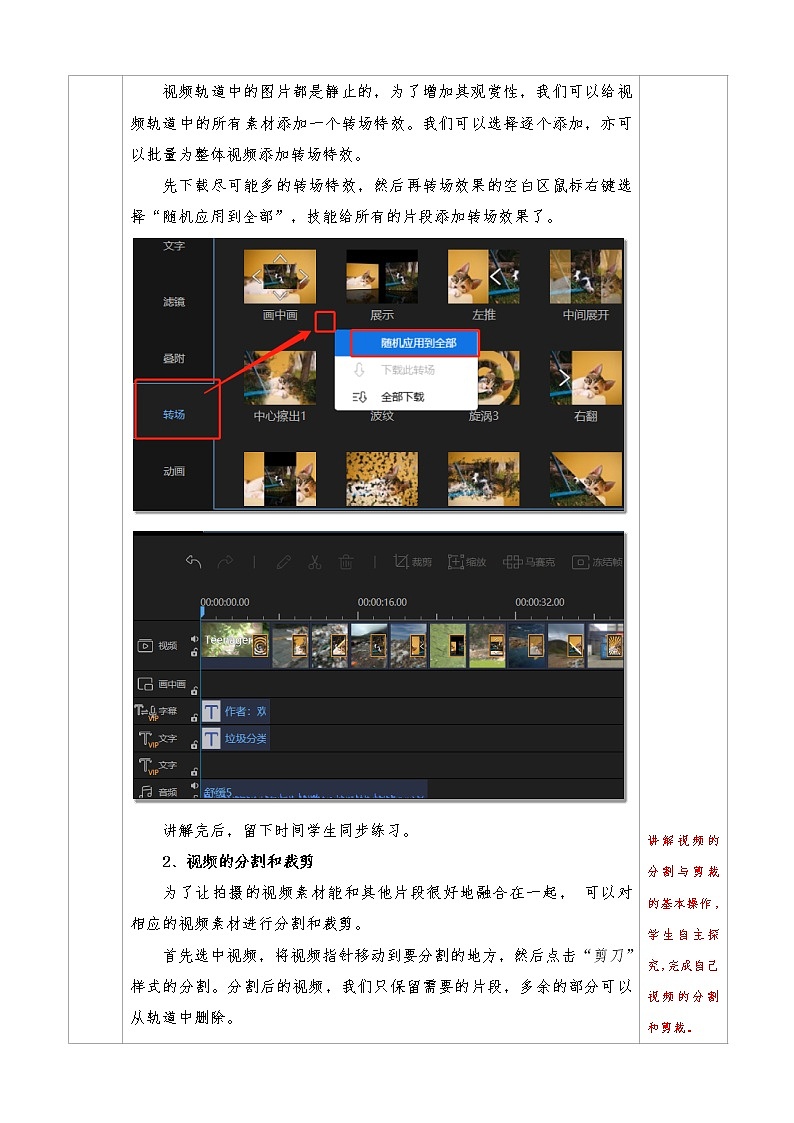Click the 作者 subtitle clip
794x1123 pixels.
tap(236, 711)
